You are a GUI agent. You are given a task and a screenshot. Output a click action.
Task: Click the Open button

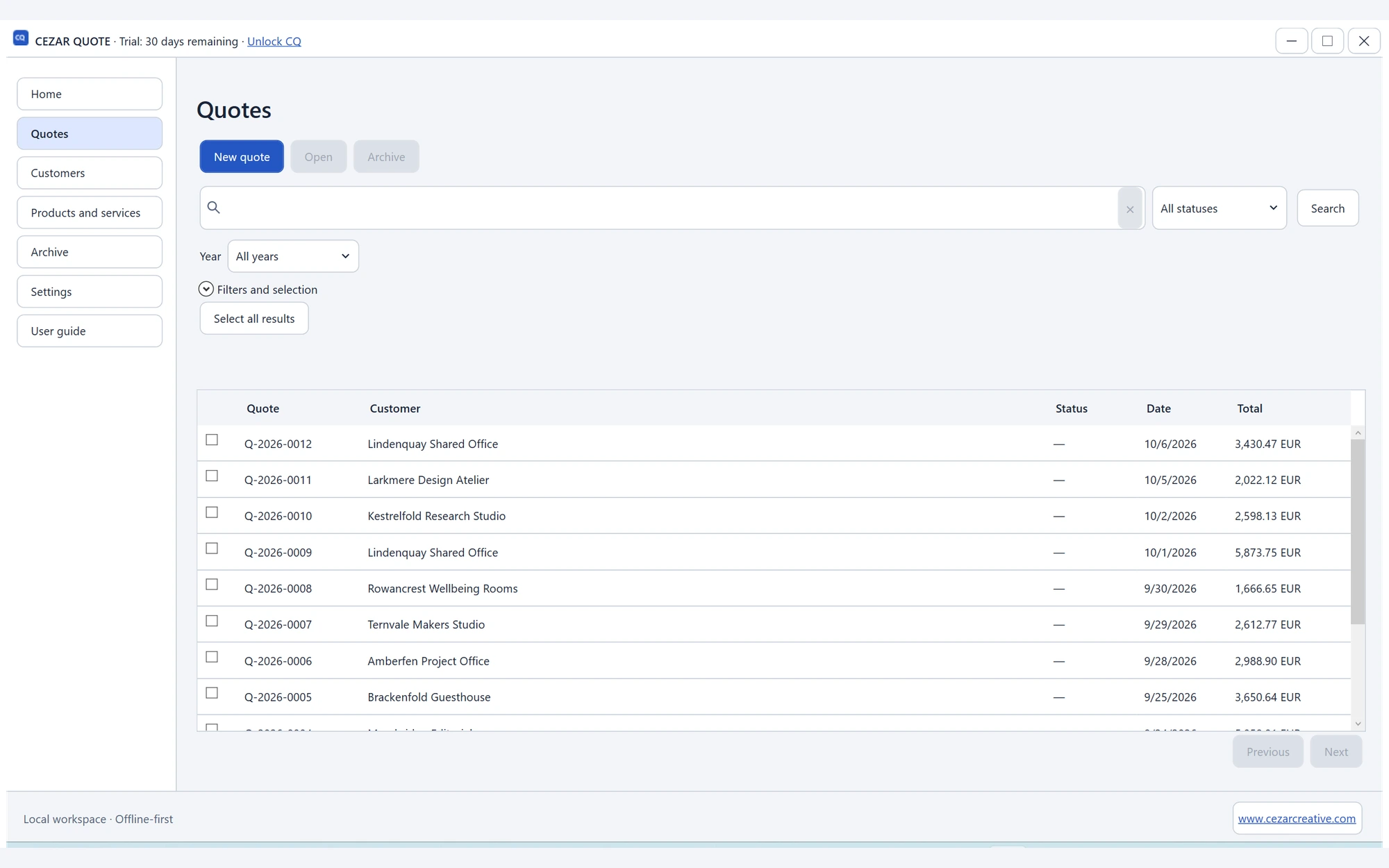[318, 157]
